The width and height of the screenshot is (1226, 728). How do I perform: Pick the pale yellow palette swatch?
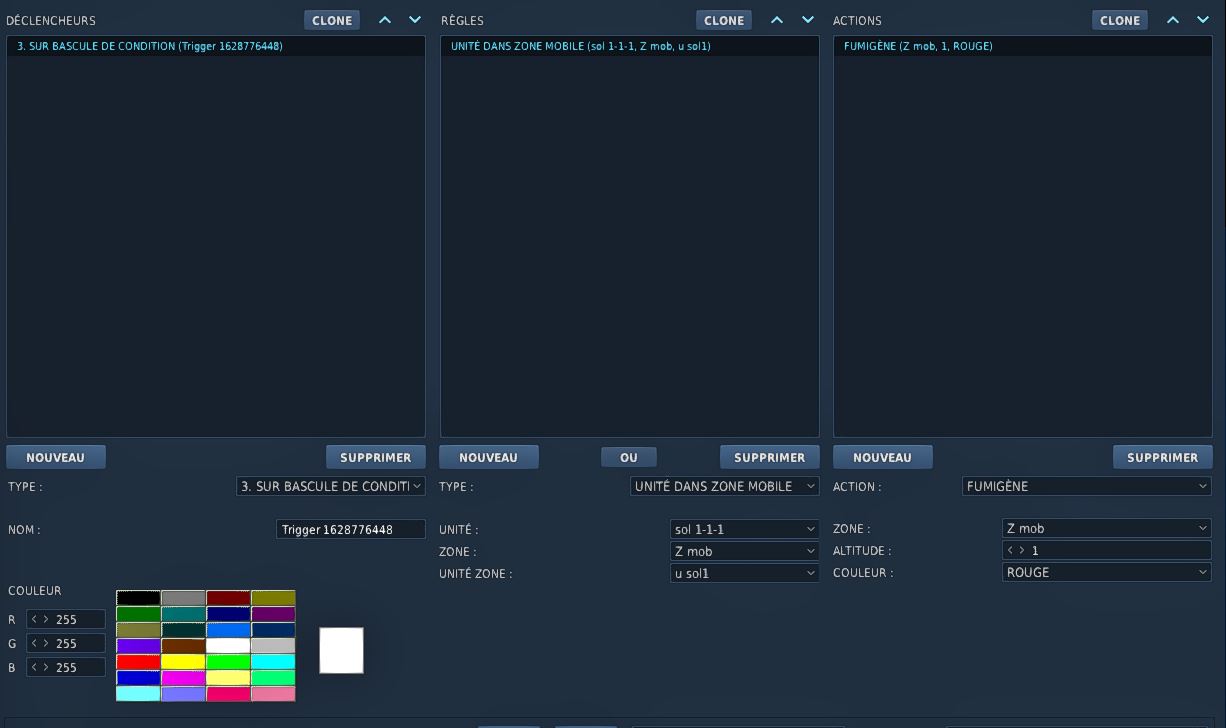point(228,678)
